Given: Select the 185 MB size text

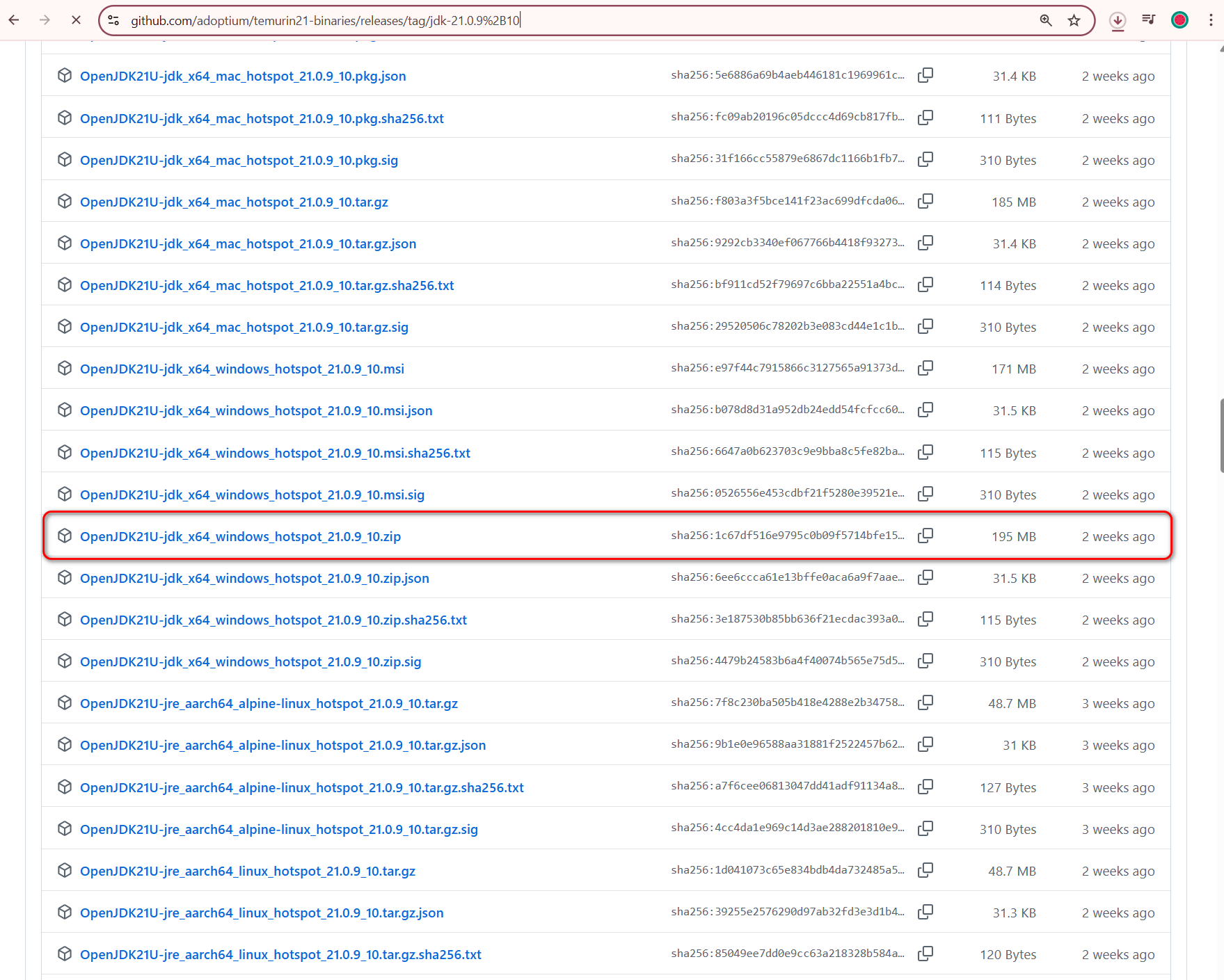Looking at the screenshot, I should [x=1014, y=202].
